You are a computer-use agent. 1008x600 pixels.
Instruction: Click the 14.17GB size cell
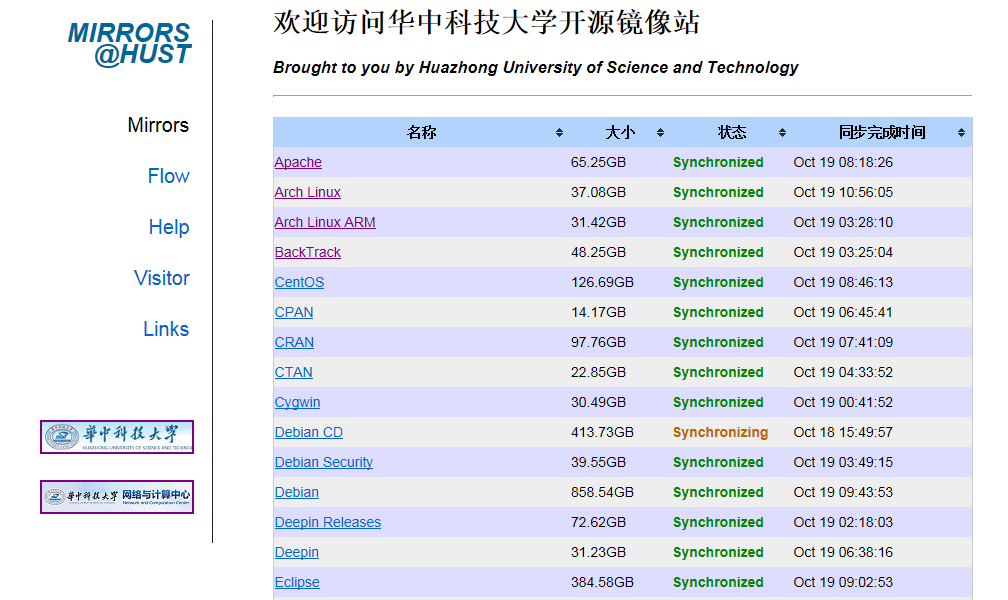point(598,313)
